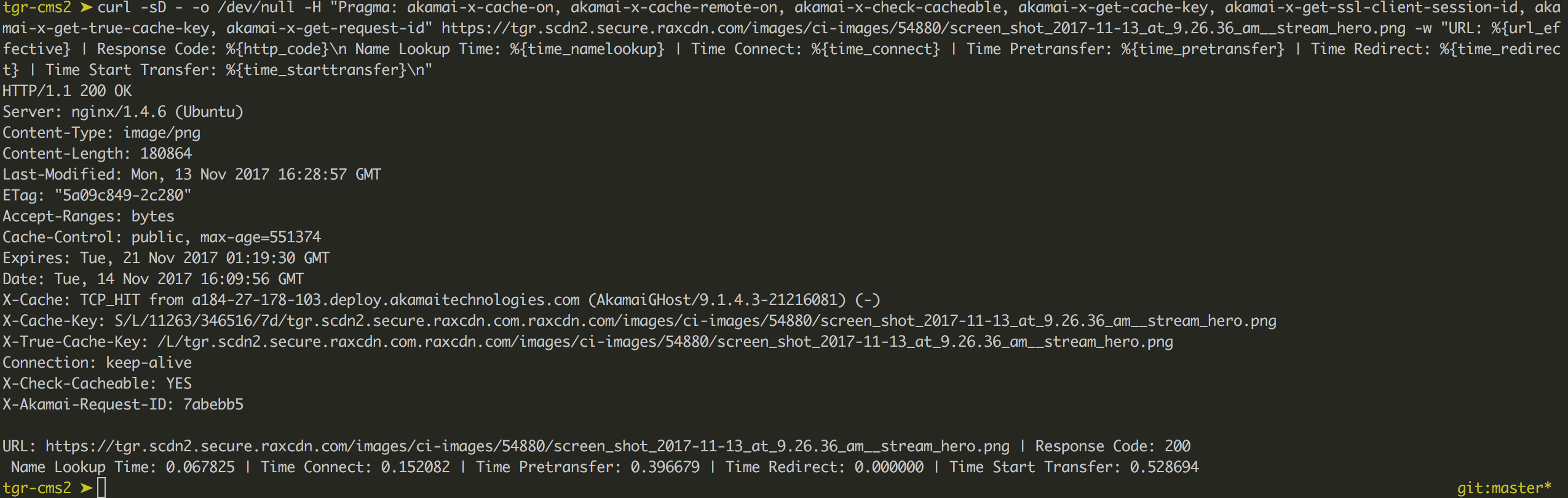Image resolution: width=1568 pixels, height=498 pixels.
Task: Click the Content-Length 180864 value
Action: (166, 154)
